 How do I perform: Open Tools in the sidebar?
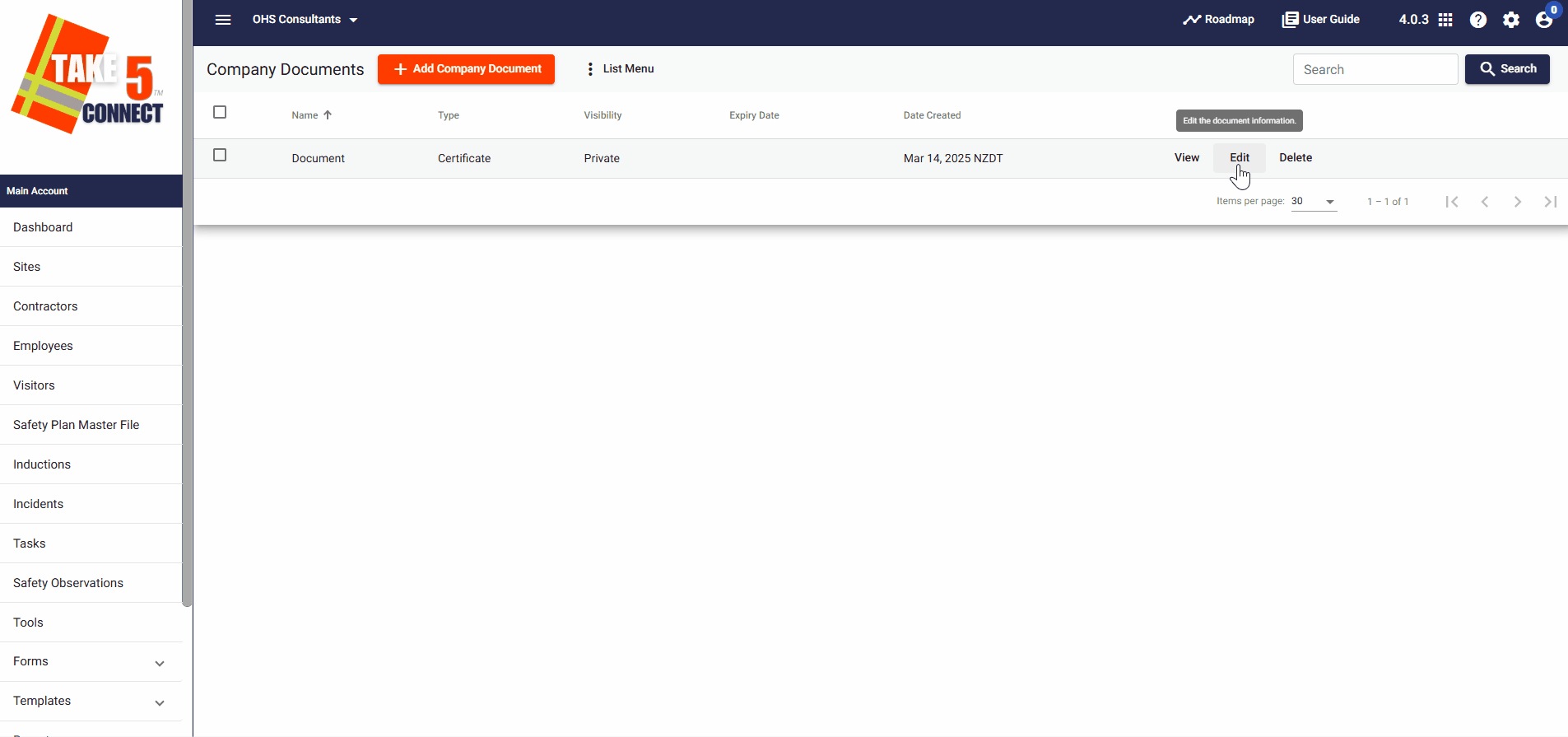(91, 623)
